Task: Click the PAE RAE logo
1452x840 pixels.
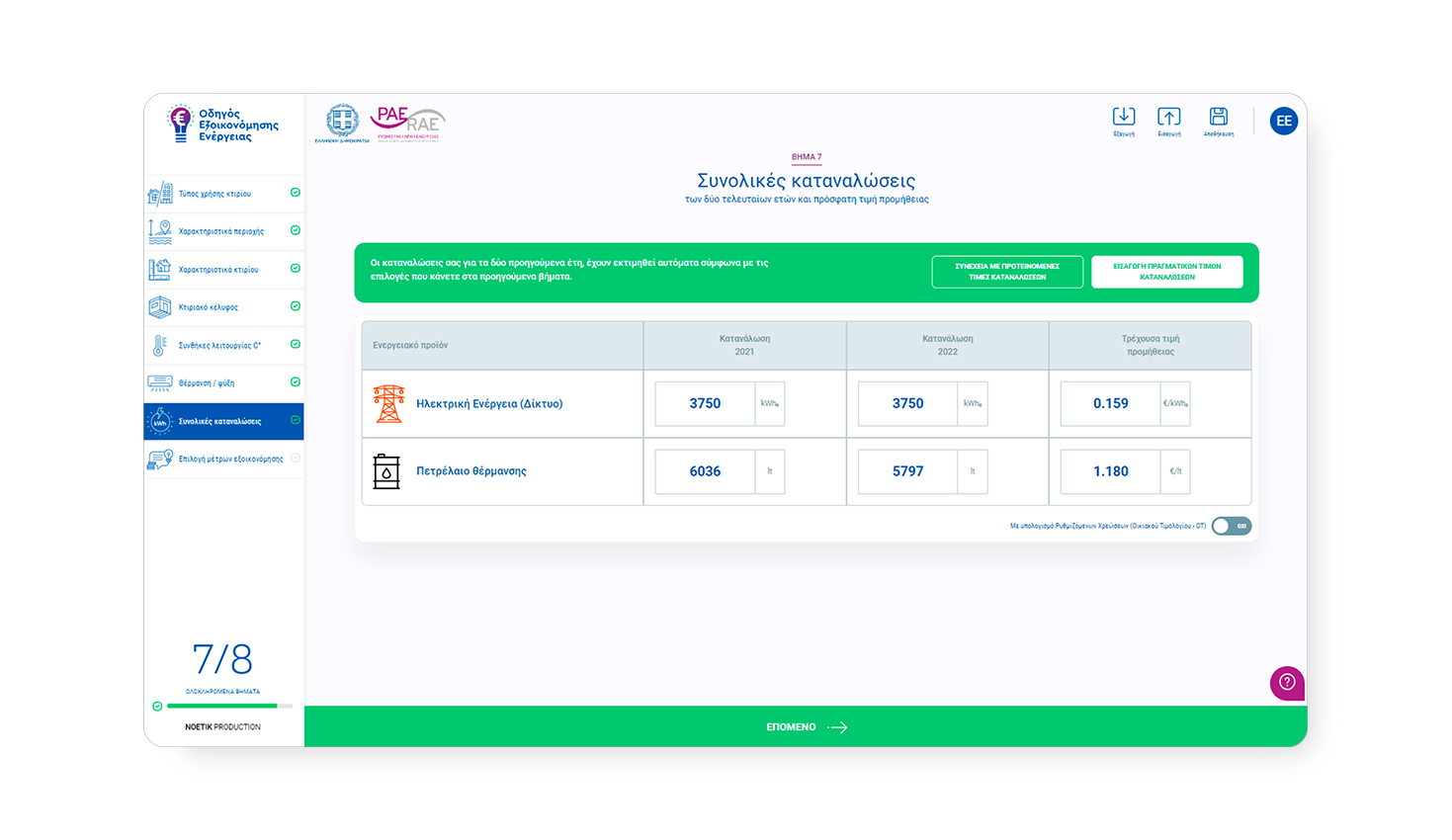Action: (407, 124)
